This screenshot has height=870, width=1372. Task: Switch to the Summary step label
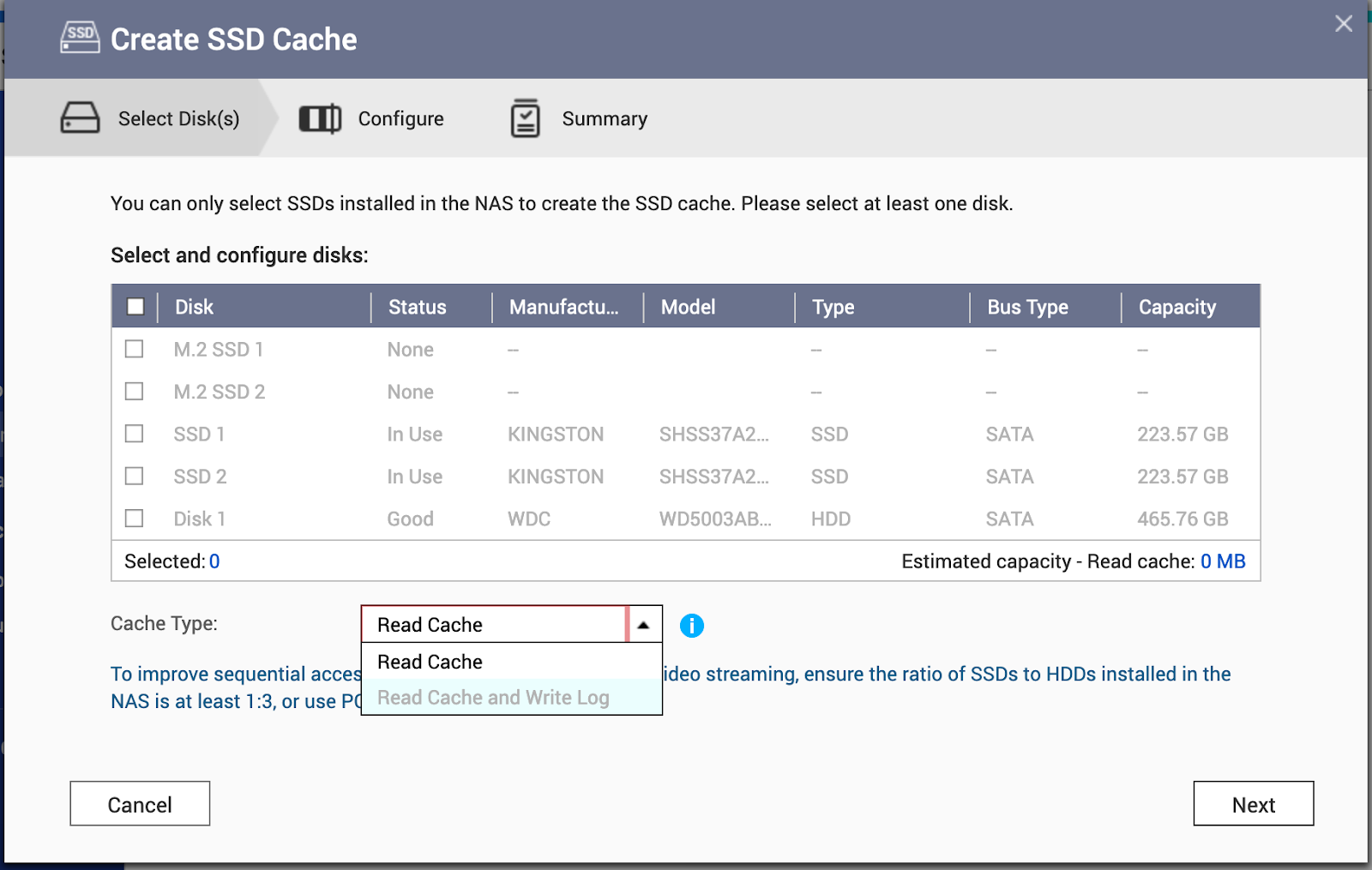605,119
